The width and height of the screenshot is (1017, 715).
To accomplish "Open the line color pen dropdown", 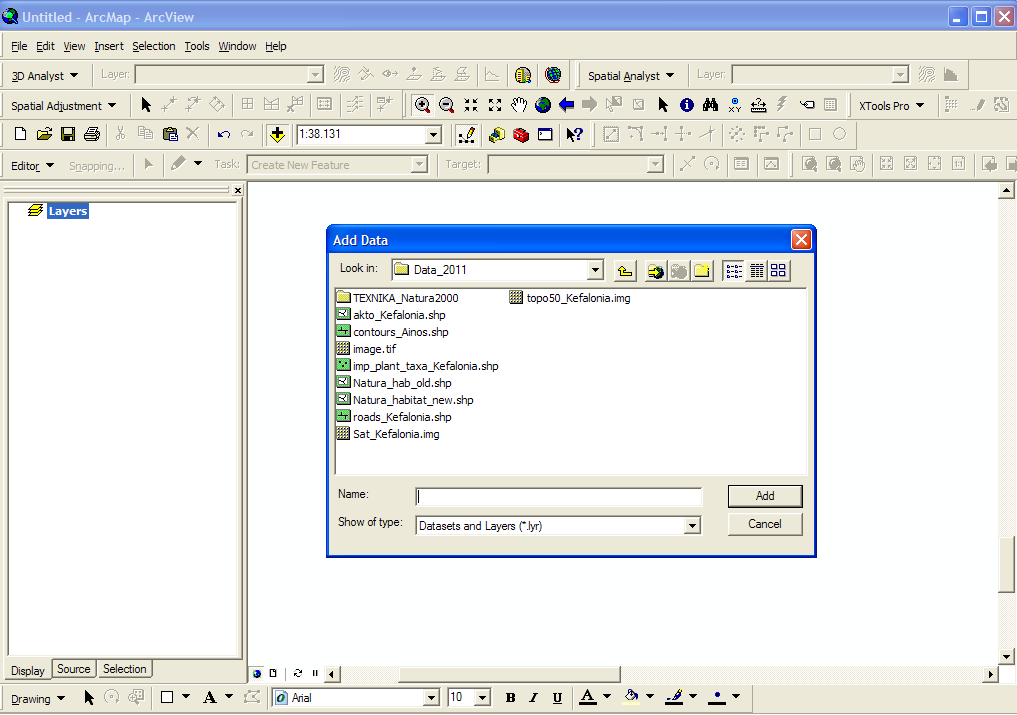I will coord(693,697).
